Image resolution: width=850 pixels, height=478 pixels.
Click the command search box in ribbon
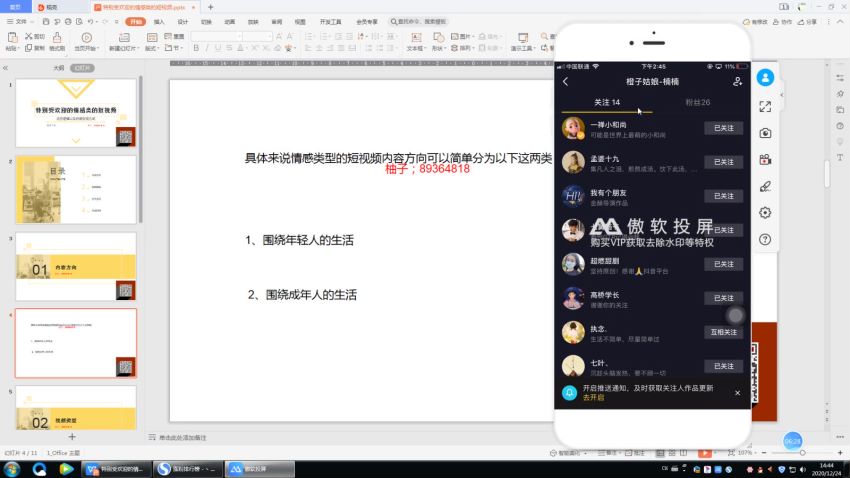pyautogui.click(x=418, y=22)
